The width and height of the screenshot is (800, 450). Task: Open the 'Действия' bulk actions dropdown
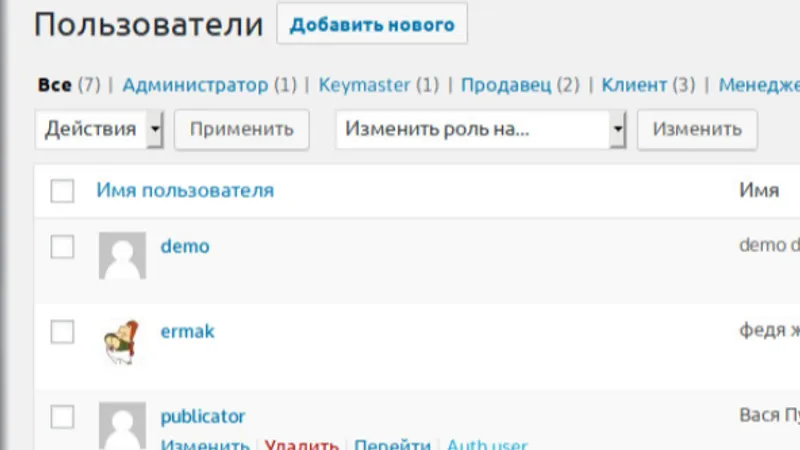click(99, 129)
